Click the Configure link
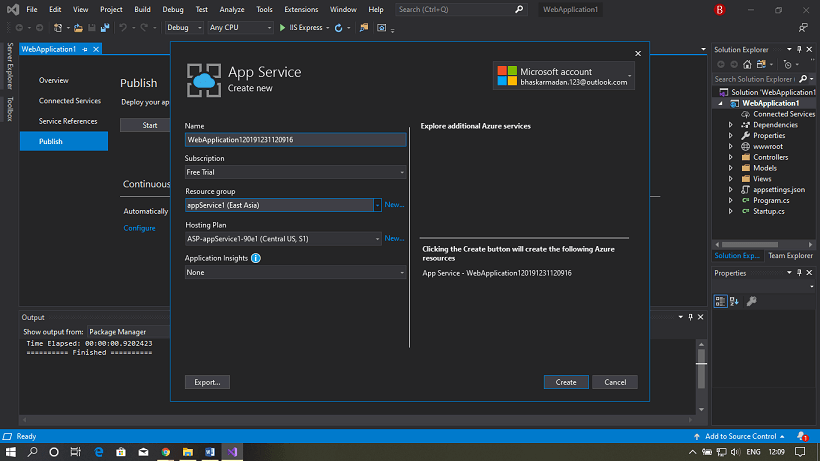This screenshot has width=820, height=461. [139, 228]
